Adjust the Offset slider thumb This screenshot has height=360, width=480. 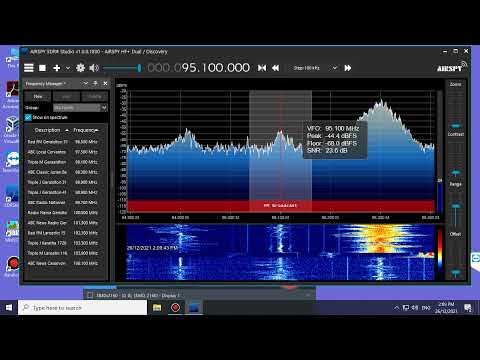point(456,272)
